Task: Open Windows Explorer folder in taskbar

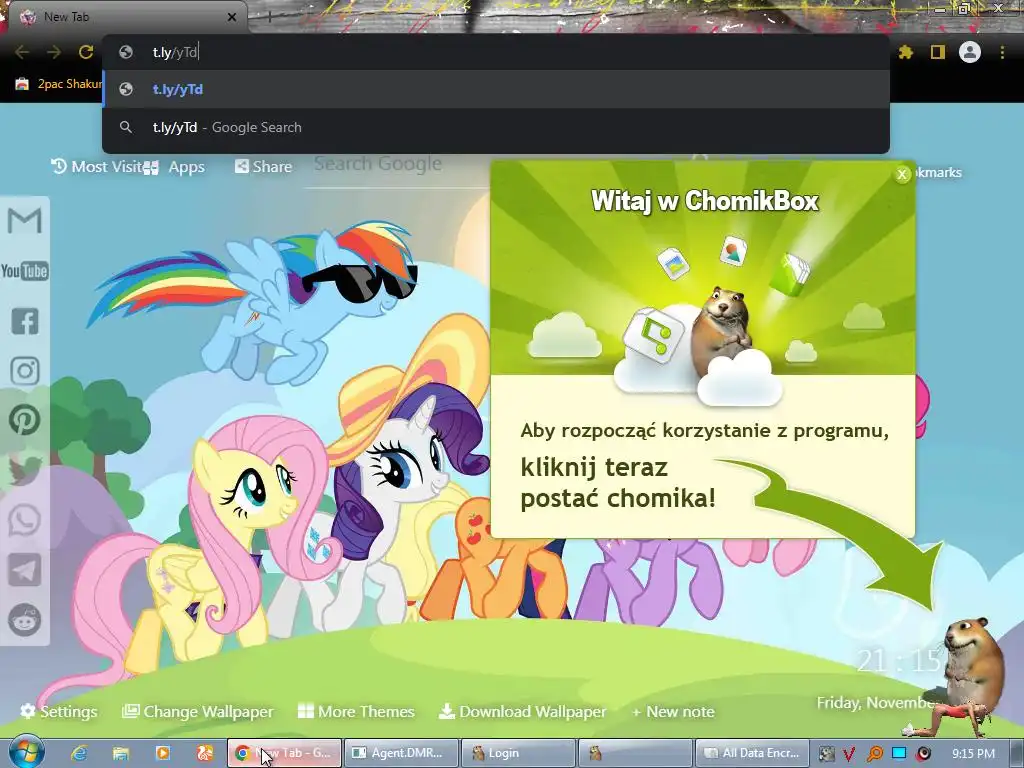Action: 121,753
